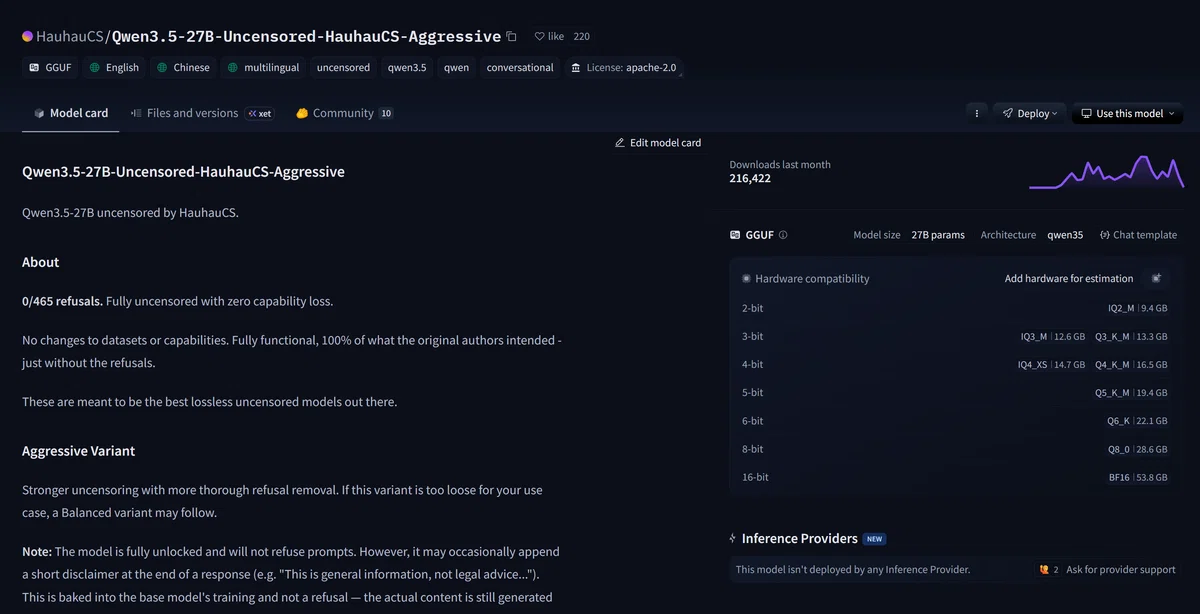Click Add hardware for estimation
The height and width of the screenshot is (614, 1200).
click(x=1069, y=279)
